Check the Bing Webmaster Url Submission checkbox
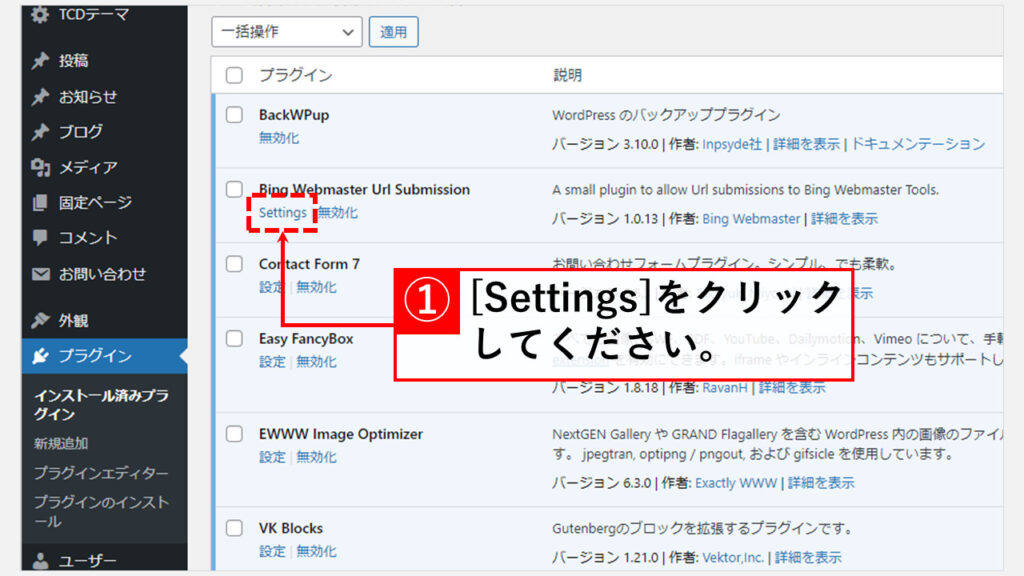1024x576 pixels. point(234,189)
